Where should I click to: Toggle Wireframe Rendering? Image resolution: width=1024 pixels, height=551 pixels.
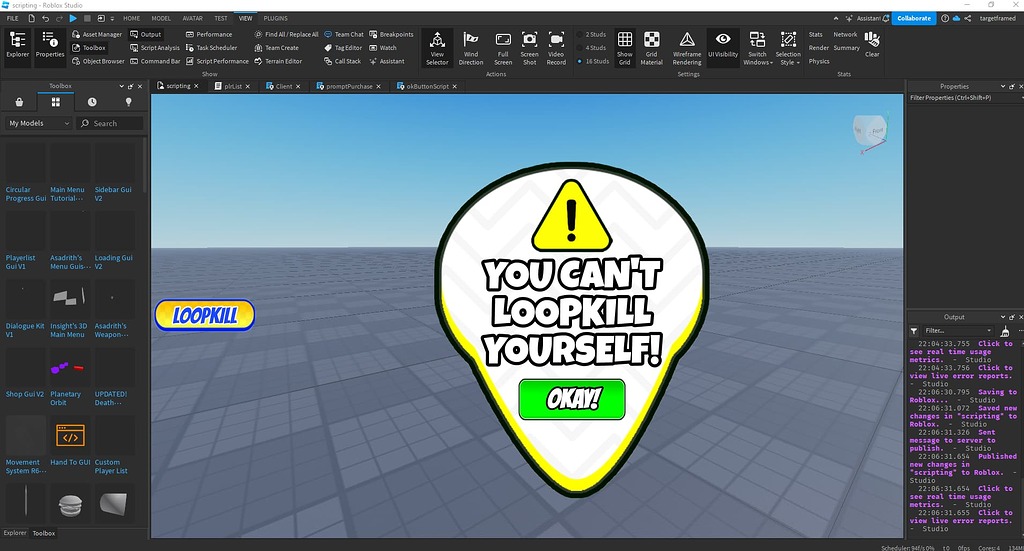687,48
